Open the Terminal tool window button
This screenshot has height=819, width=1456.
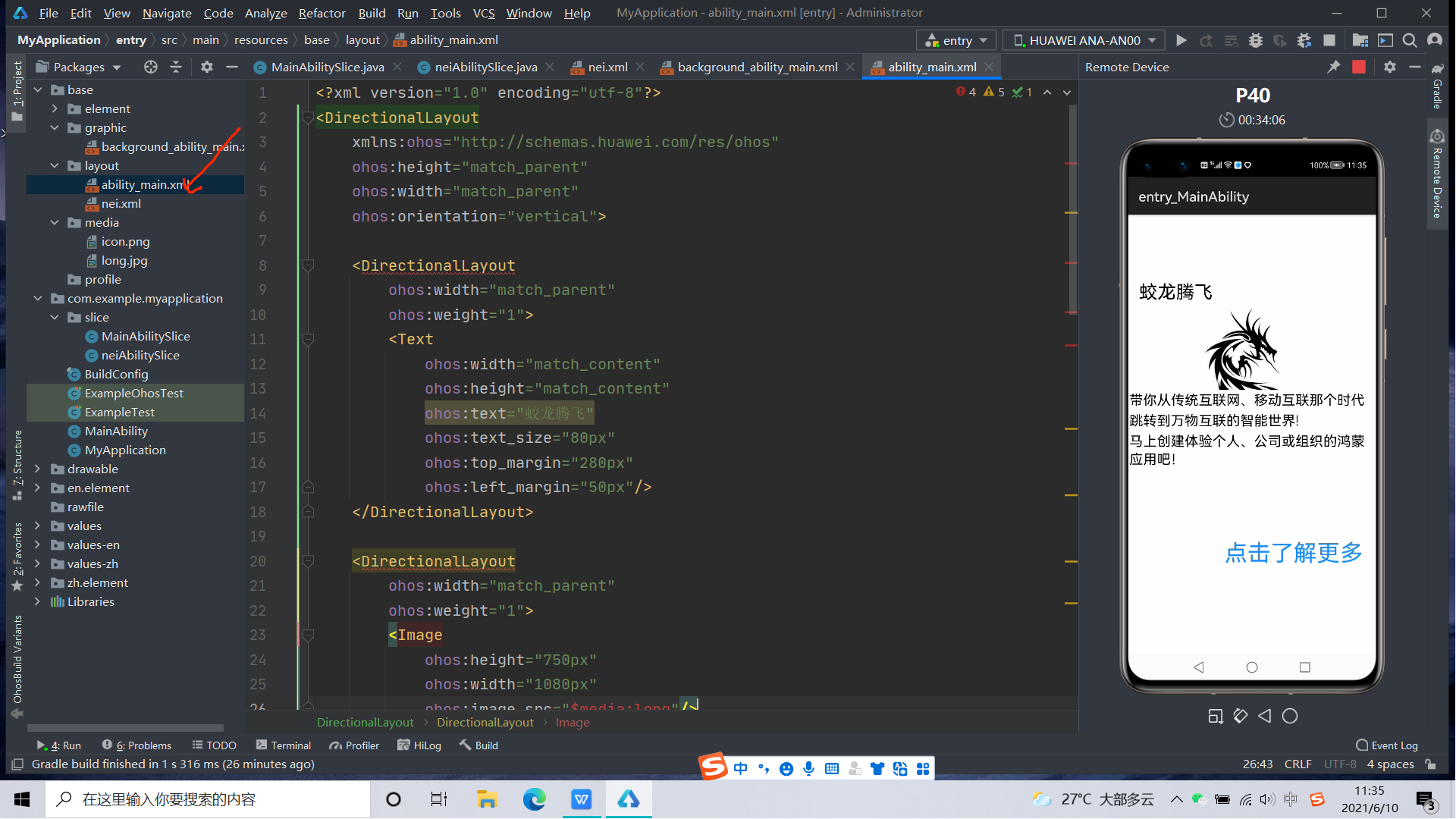point(284,745)
